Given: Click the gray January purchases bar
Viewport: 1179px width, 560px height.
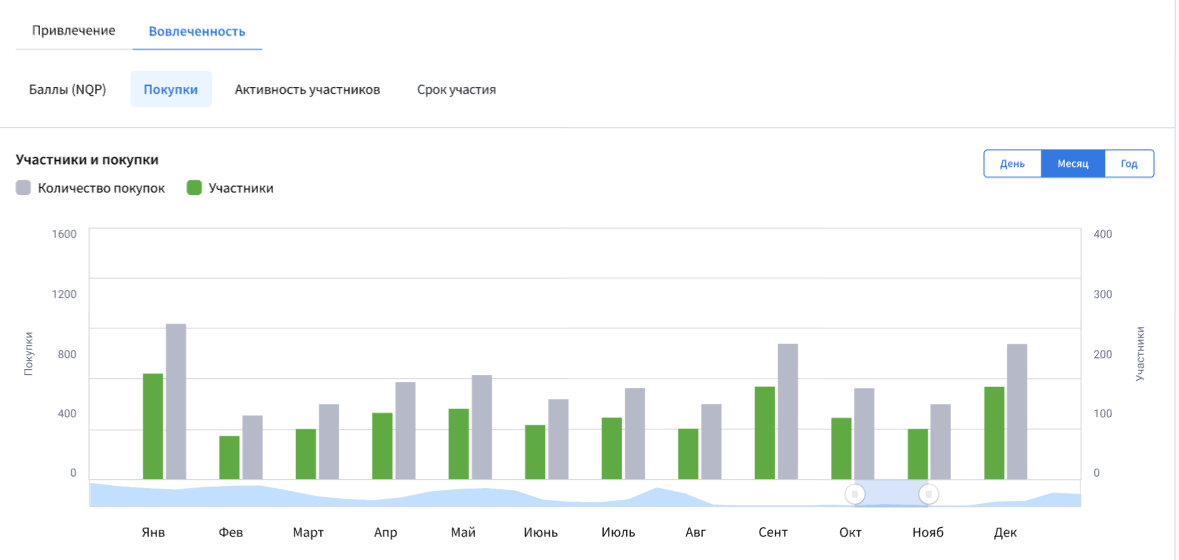Looking at the screenshot, I should coord(176,401).
